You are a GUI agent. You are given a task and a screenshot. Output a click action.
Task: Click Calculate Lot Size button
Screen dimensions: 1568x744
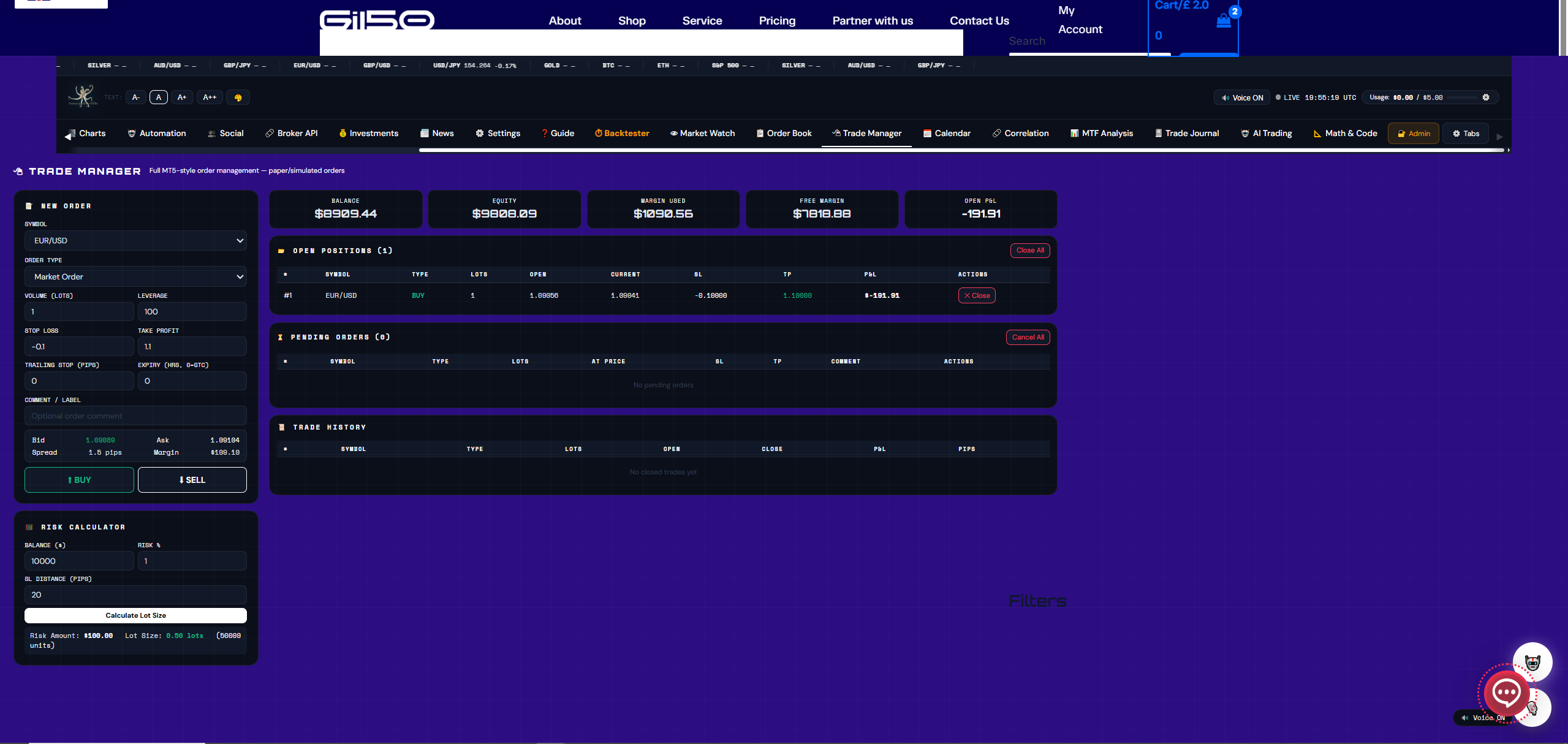135,615
